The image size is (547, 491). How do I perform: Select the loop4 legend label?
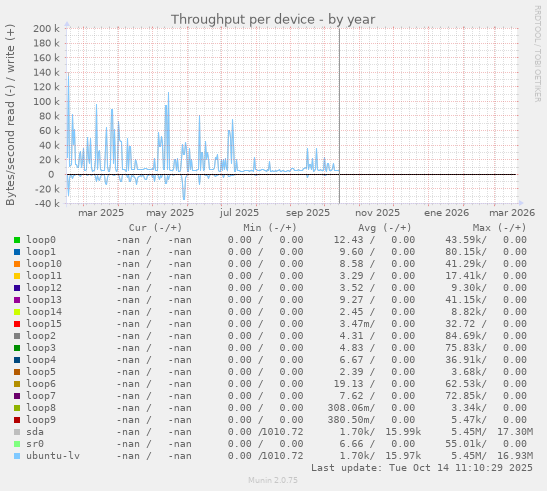tap(41, 360)
